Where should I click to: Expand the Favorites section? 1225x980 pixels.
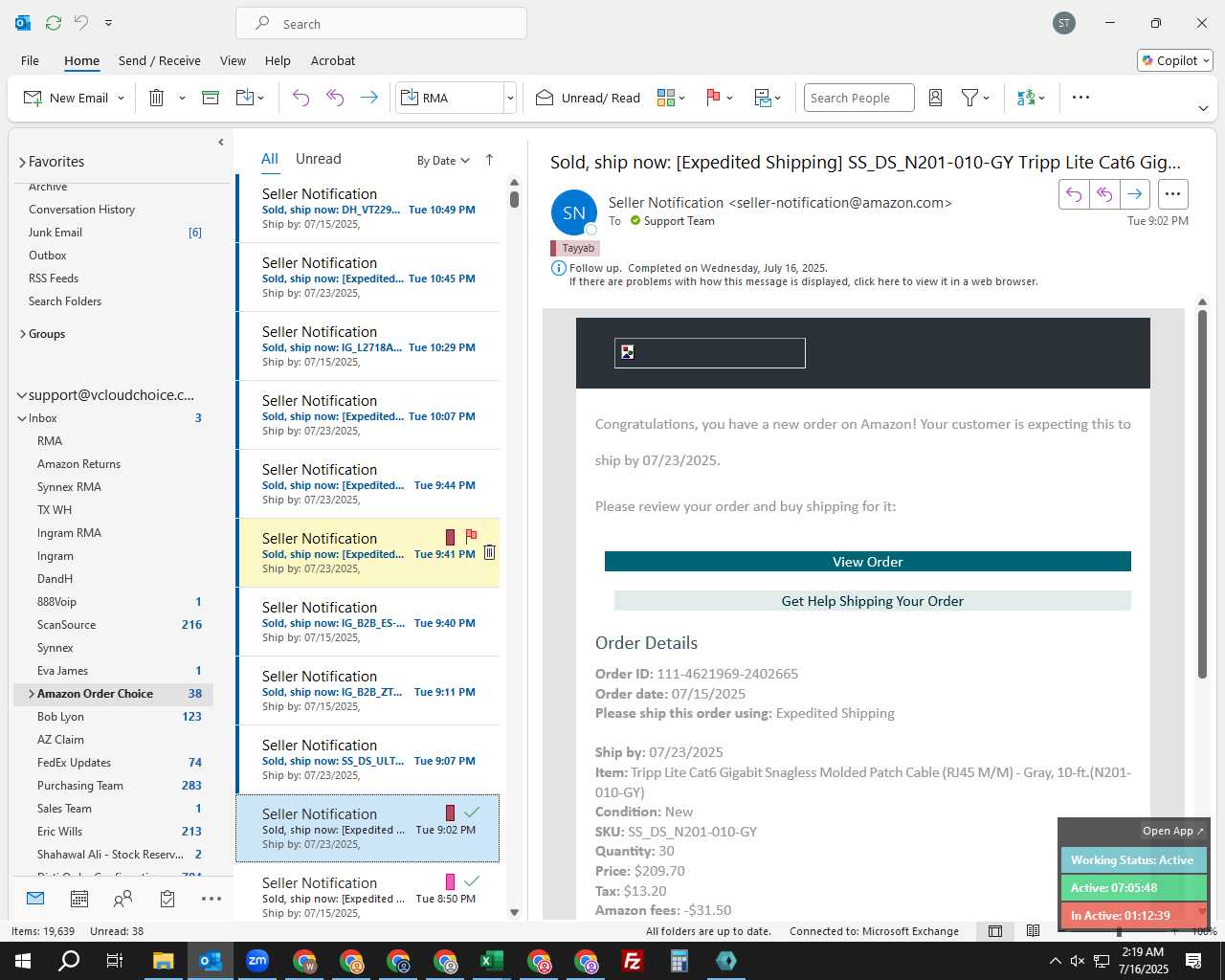pos(22,162)
